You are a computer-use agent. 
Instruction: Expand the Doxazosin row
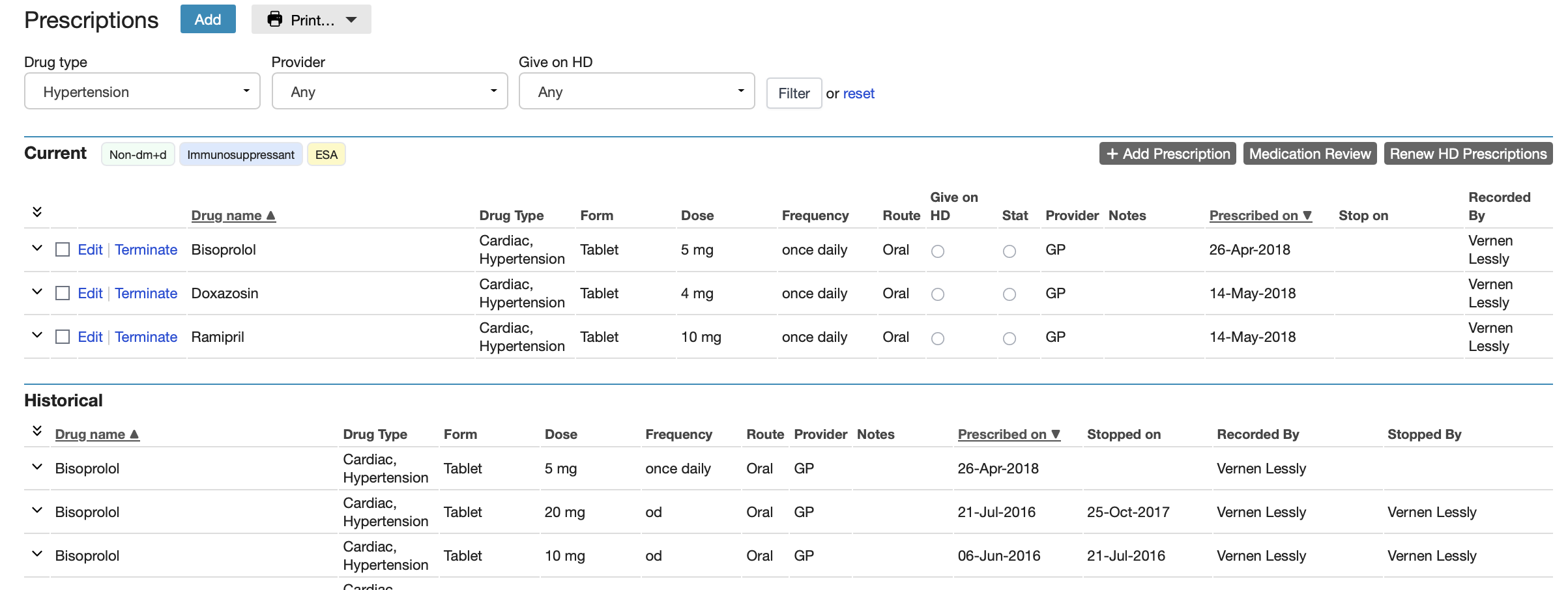tap(37, 292)
